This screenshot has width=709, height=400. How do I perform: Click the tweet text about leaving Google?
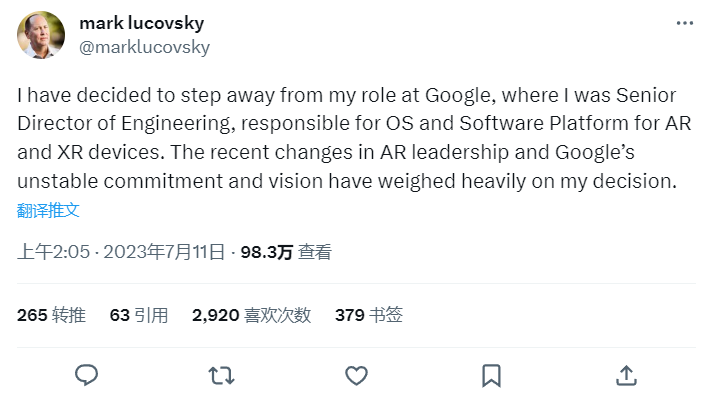(x=340, y=139)
